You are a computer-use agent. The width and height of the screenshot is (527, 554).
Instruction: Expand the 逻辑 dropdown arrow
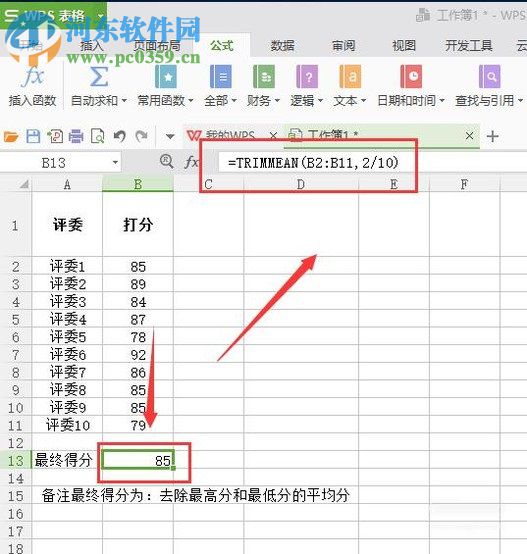(x=320, y=101)
